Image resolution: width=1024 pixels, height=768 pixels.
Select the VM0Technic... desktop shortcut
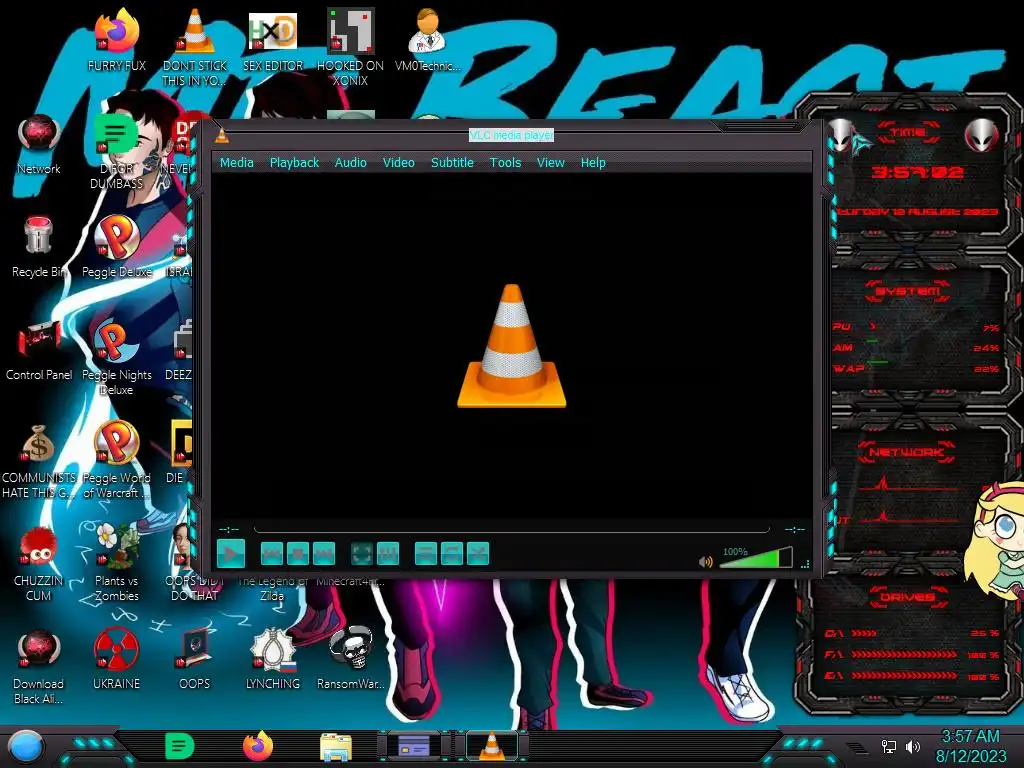pos(427,40)
